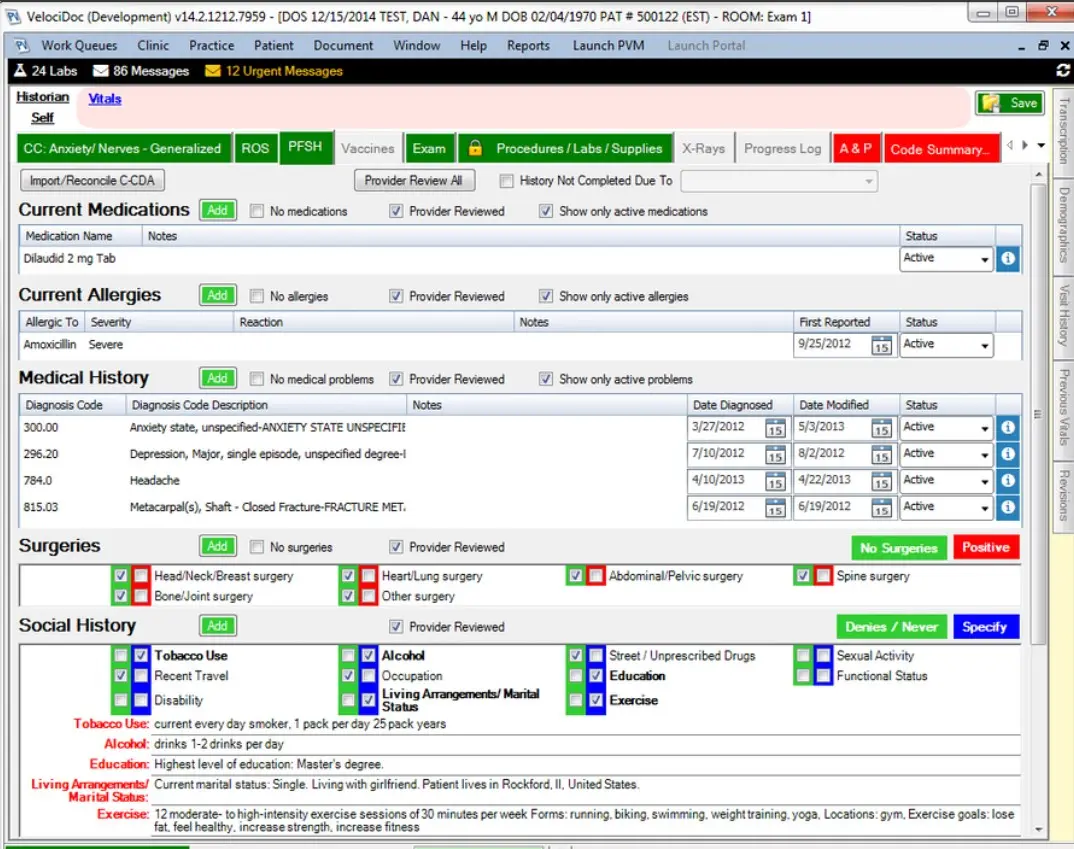Open the Patient menu
1074x849 pixels.
point(273,45)
